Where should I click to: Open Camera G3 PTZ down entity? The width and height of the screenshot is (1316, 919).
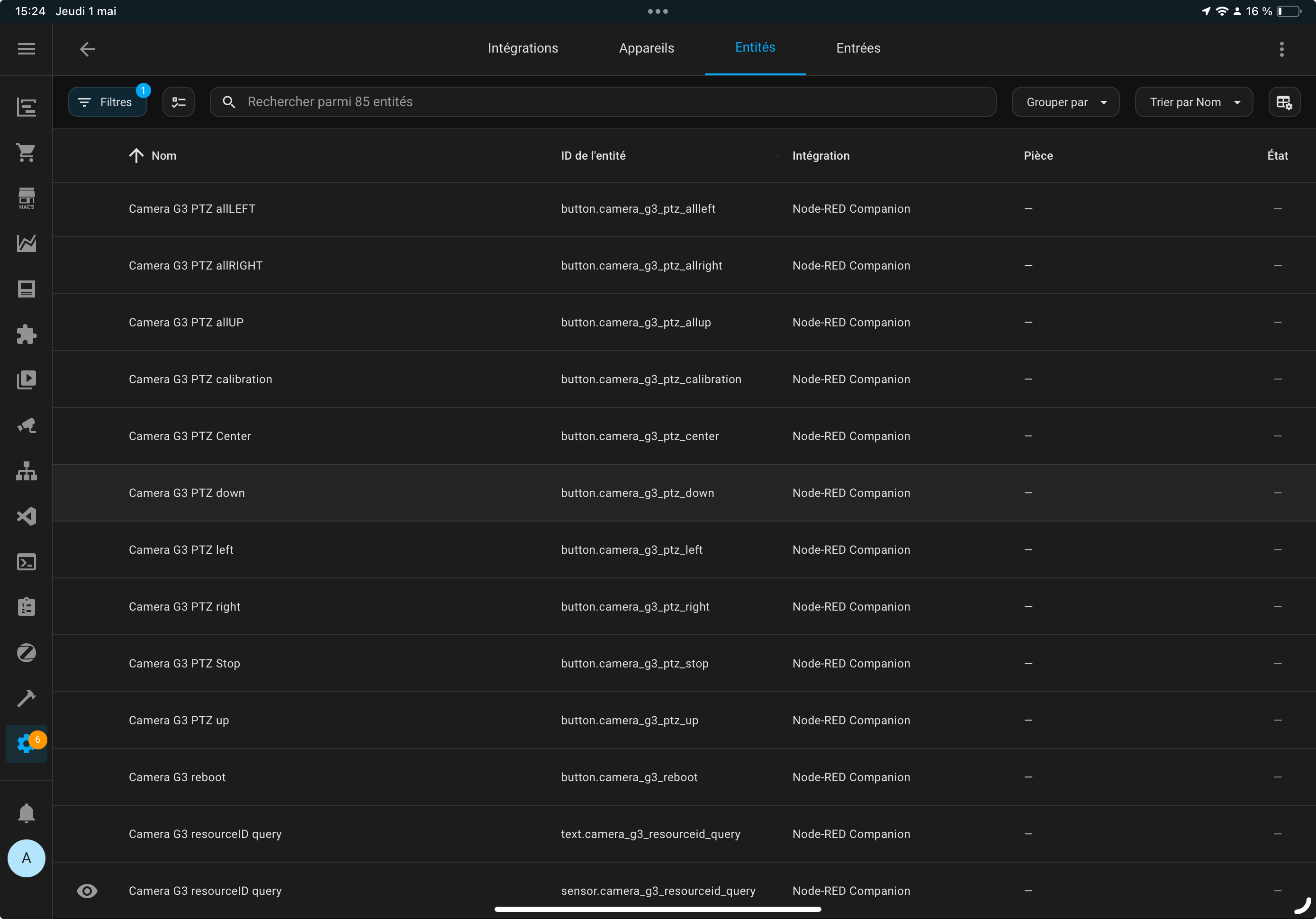[685, 493]
